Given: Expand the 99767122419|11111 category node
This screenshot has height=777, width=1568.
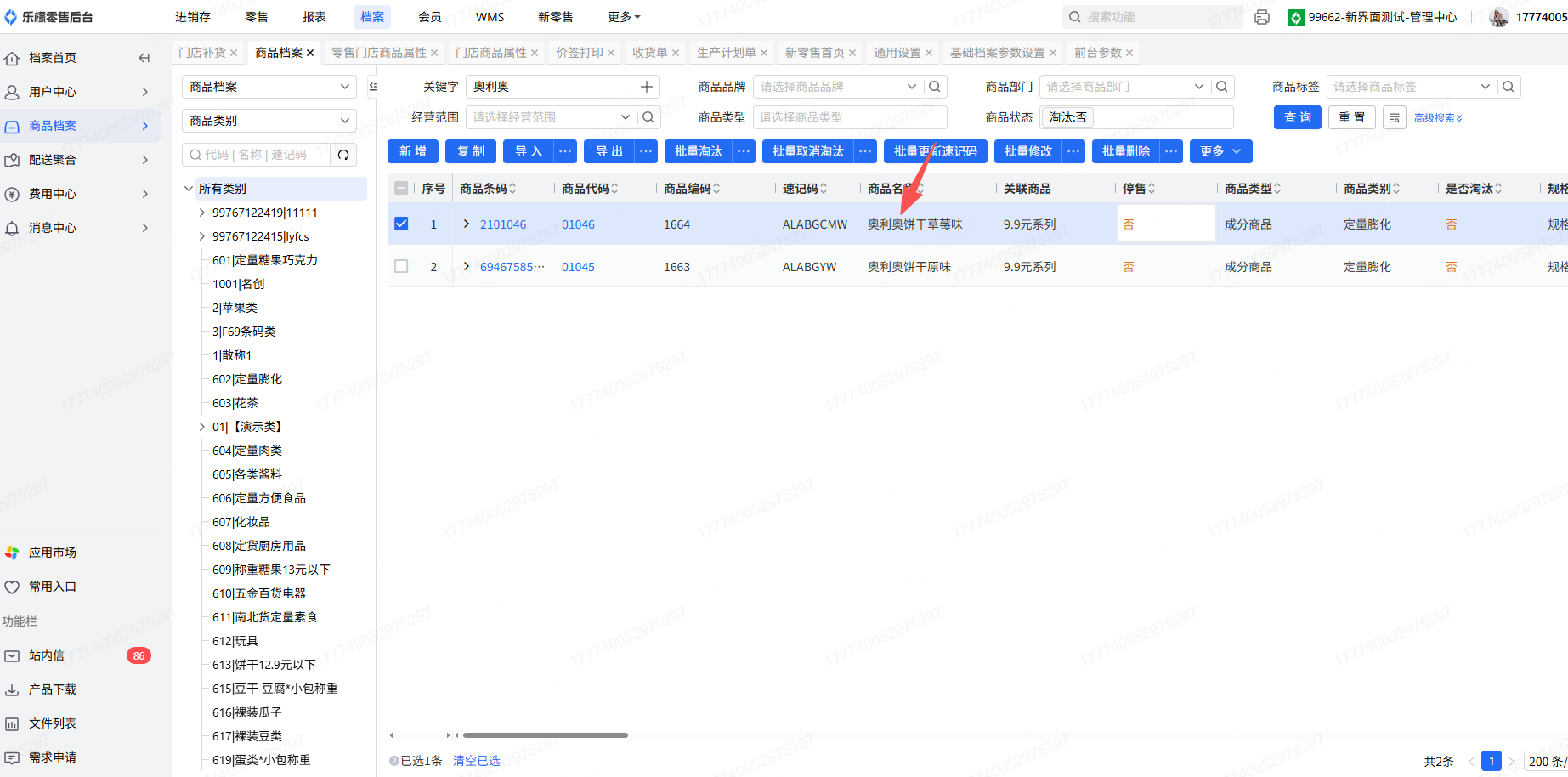Looking at the screenshot, I should pos(202,213).
